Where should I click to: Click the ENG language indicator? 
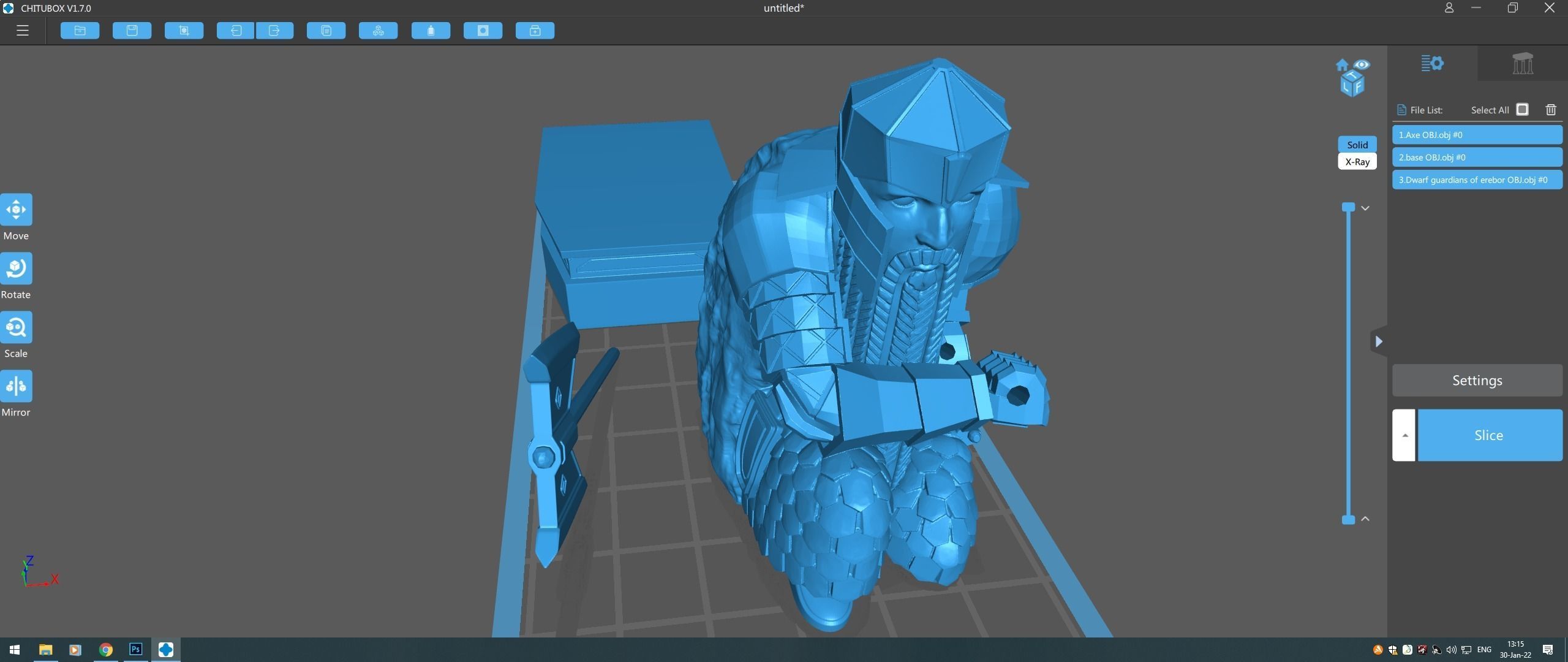[1484, 650]
